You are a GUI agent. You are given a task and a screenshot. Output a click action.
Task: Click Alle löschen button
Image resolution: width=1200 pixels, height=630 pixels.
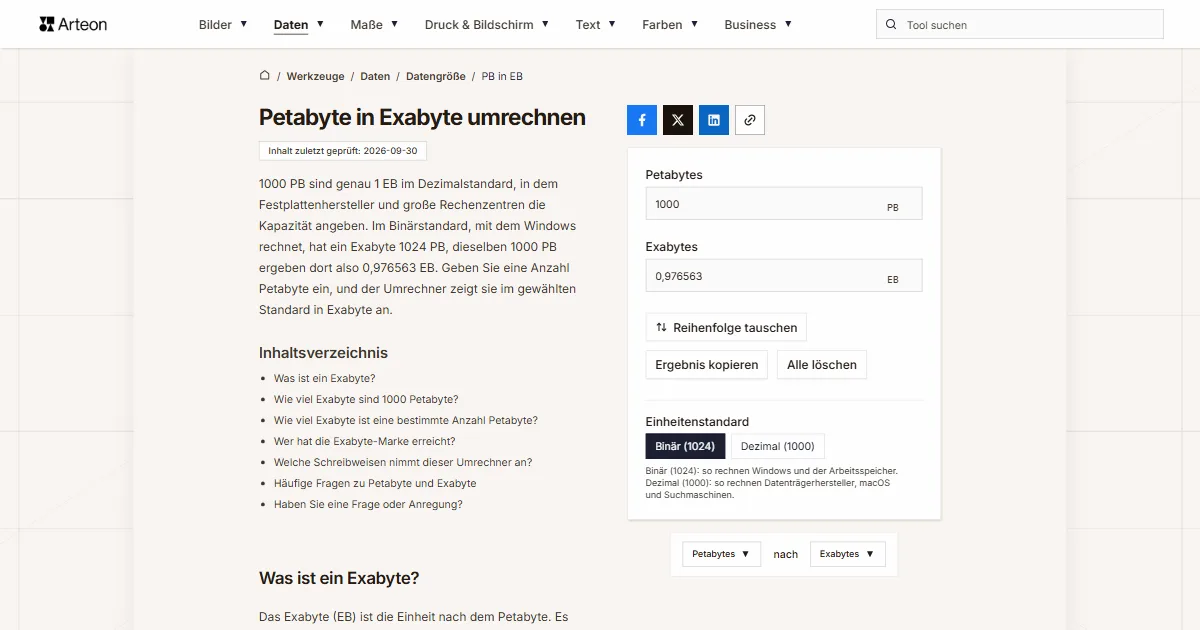click(x=822, y=365)
